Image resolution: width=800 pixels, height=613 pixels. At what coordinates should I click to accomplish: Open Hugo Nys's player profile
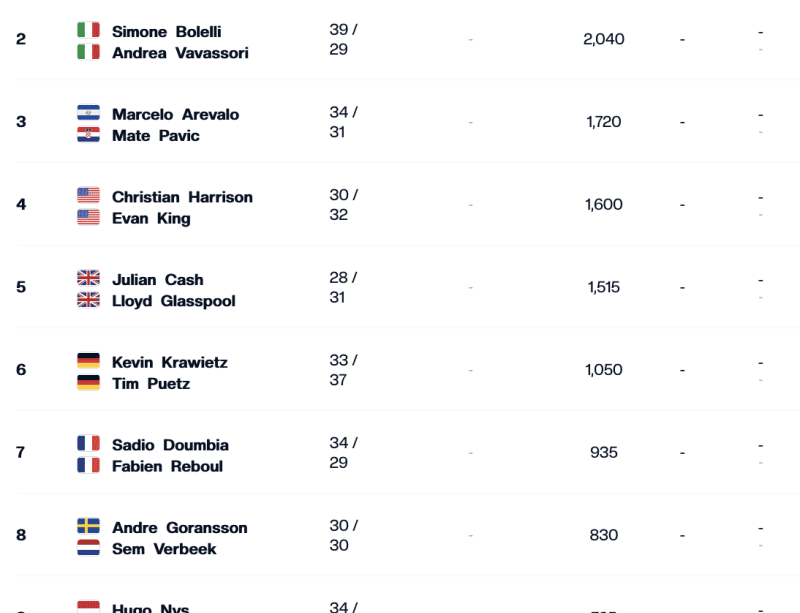(151, 608)
